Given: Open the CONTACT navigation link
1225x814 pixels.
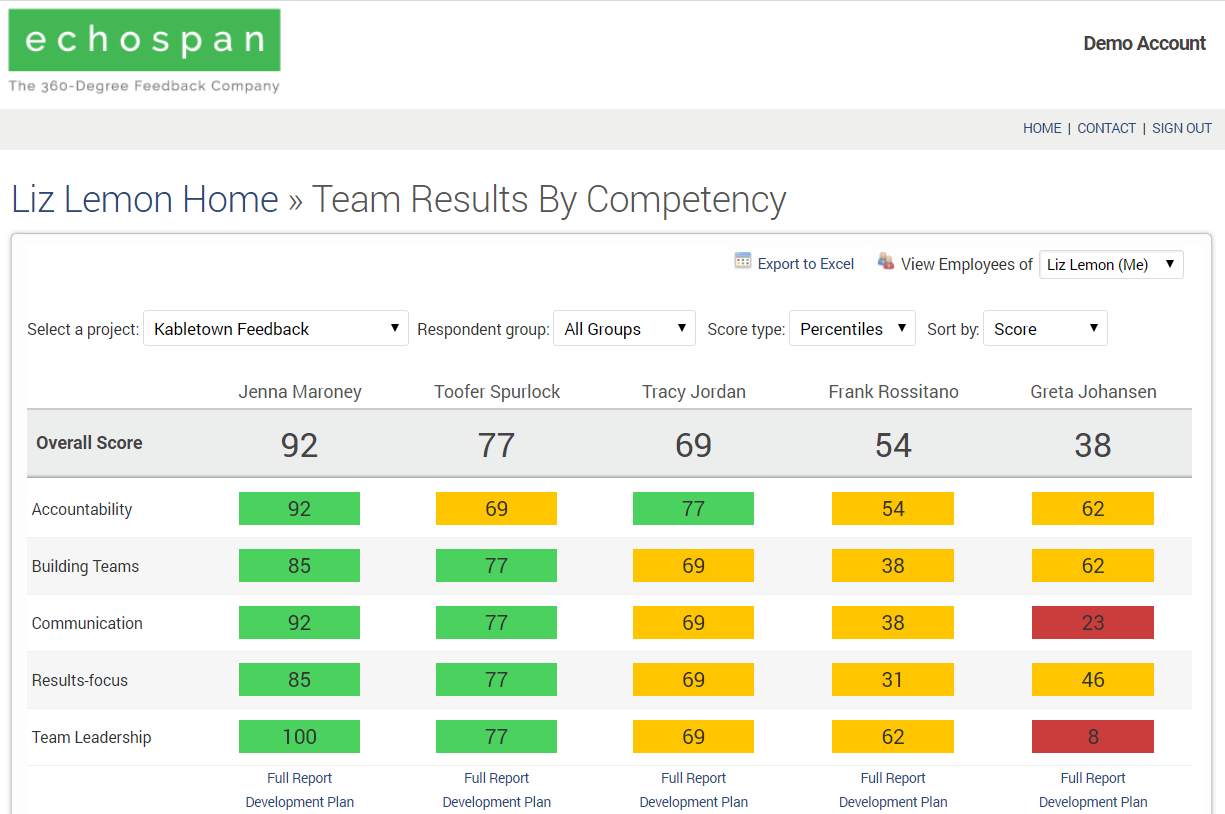Looking at the screenshot, I should [1106, 128].
